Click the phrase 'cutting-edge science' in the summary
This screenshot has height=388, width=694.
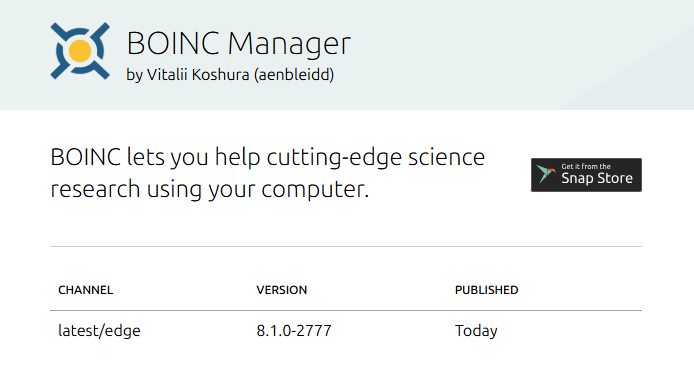(x=376, y=158)
